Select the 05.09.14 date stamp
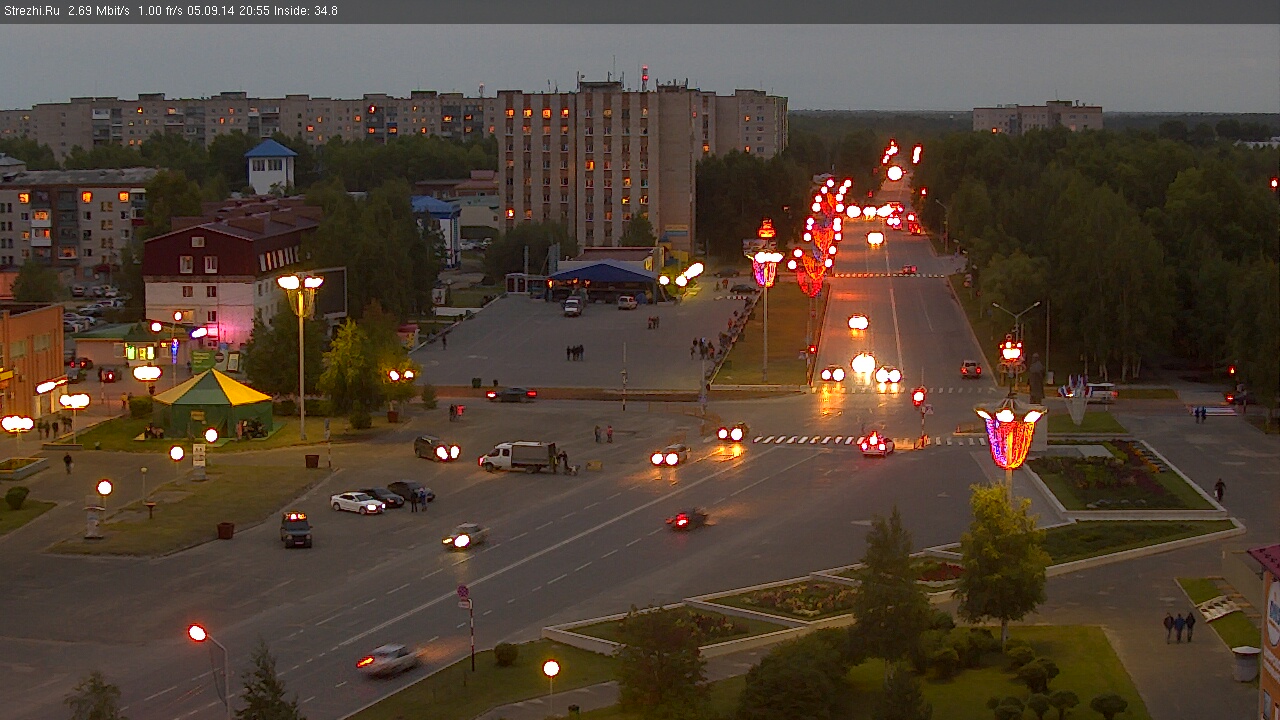The image size is (1280, 720). click(212, 11)
